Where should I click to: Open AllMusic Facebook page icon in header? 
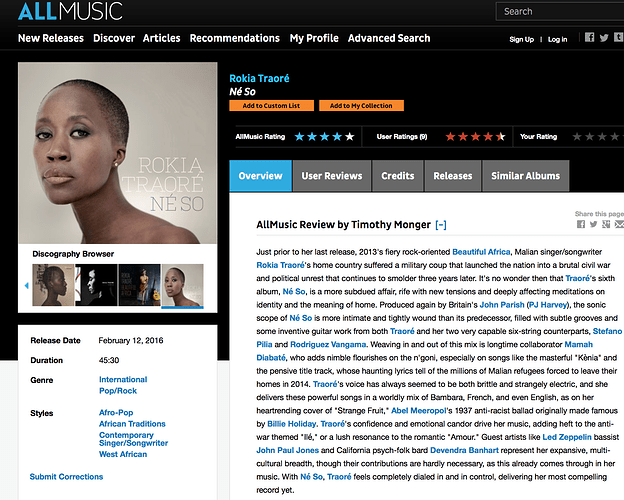pos(589,37)
